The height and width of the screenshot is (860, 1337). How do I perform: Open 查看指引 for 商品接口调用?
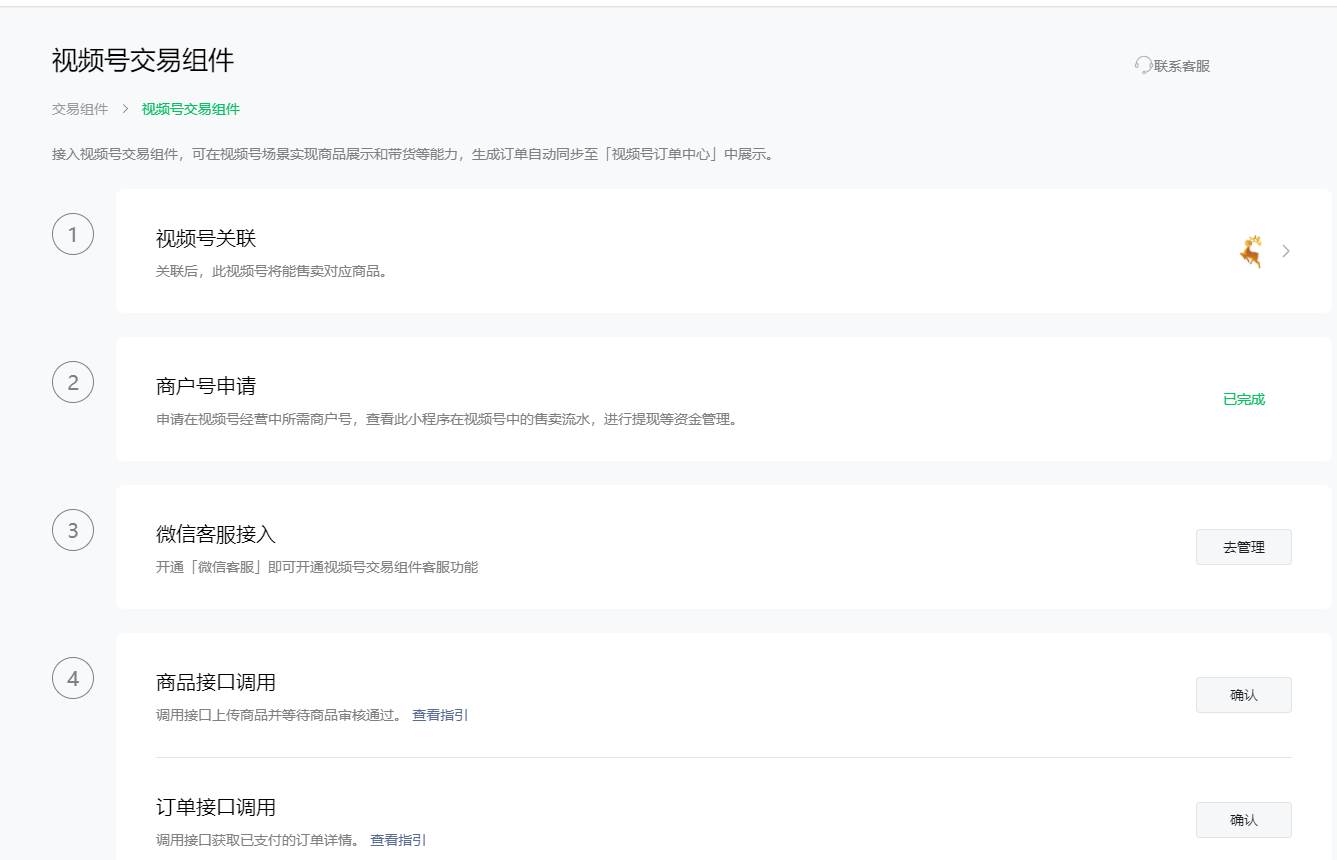pos(440,715)
